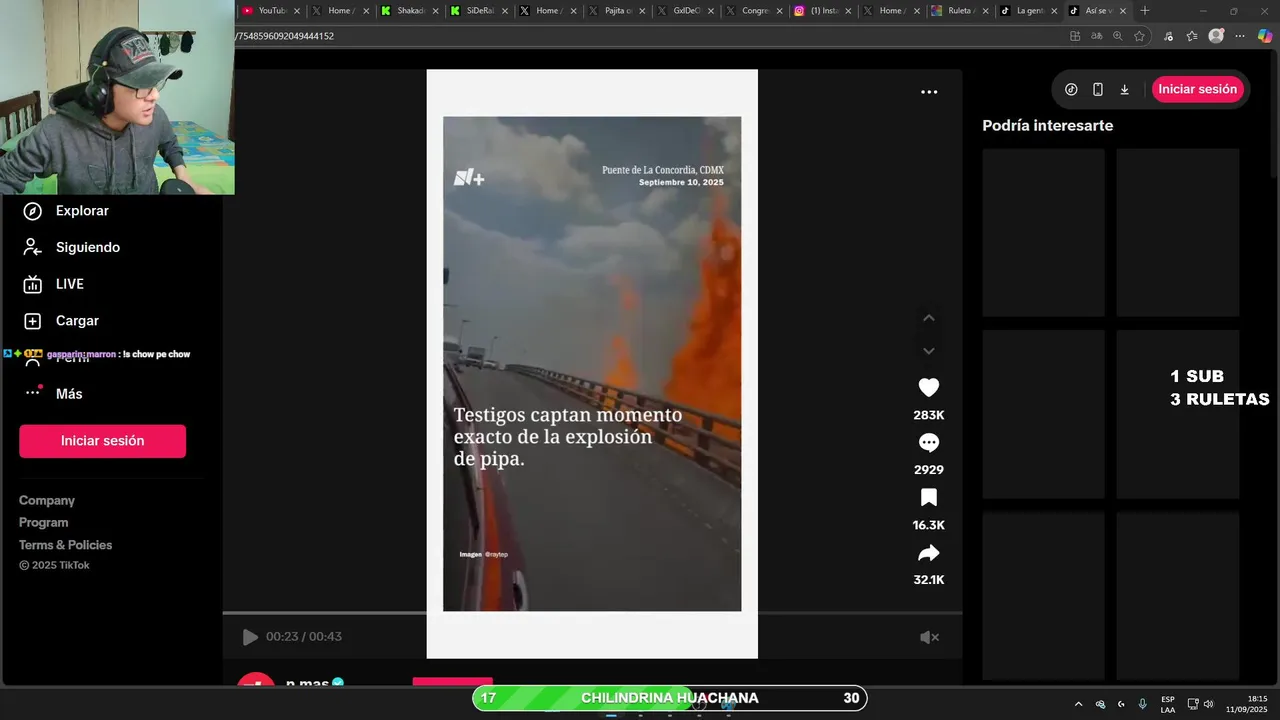
Task: Close the YouTube browser tab
Action: point(296,11)
